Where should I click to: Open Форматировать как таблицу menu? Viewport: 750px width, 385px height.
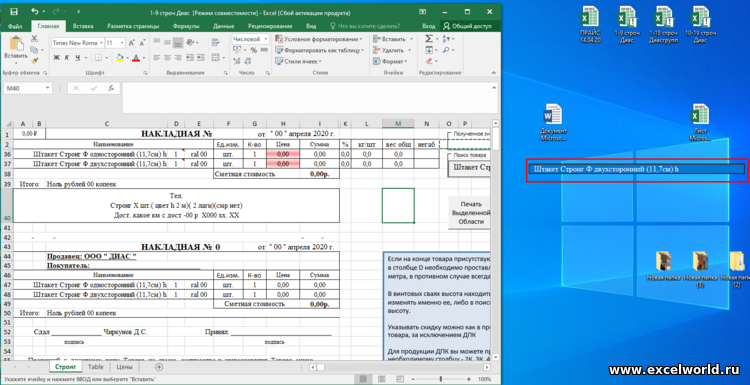tap(320, 50)
